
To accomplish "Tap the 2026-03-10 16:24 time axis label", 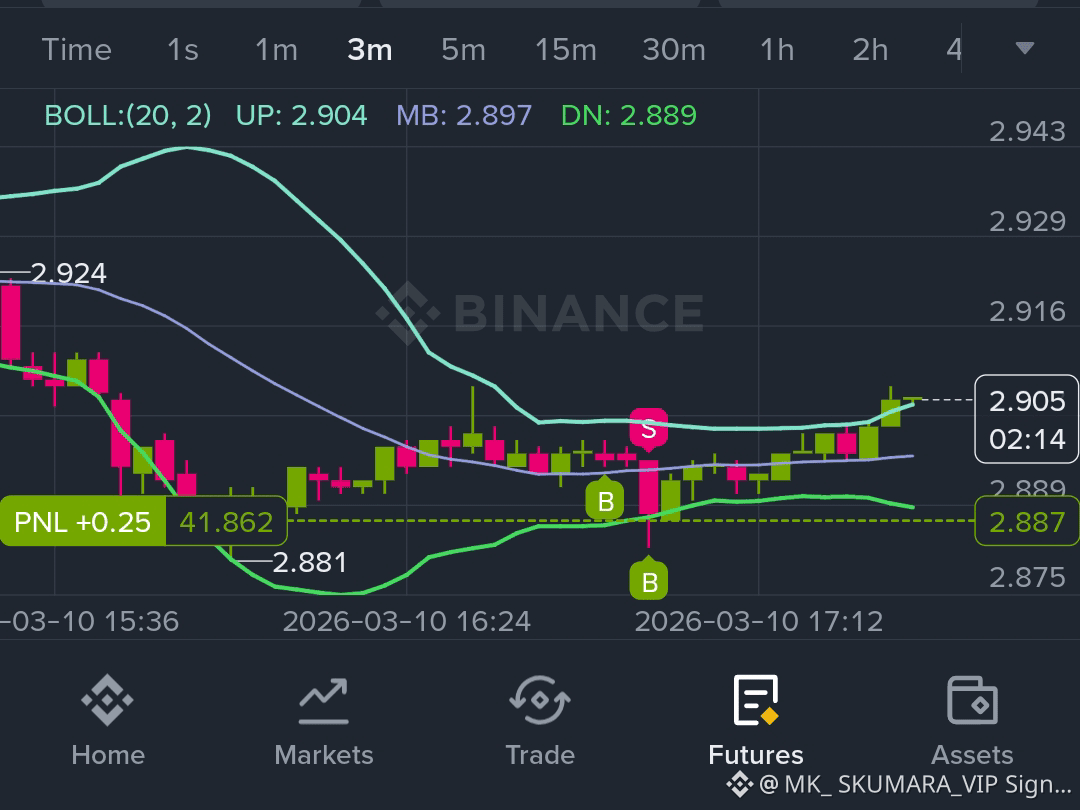I will coord(406,621).
